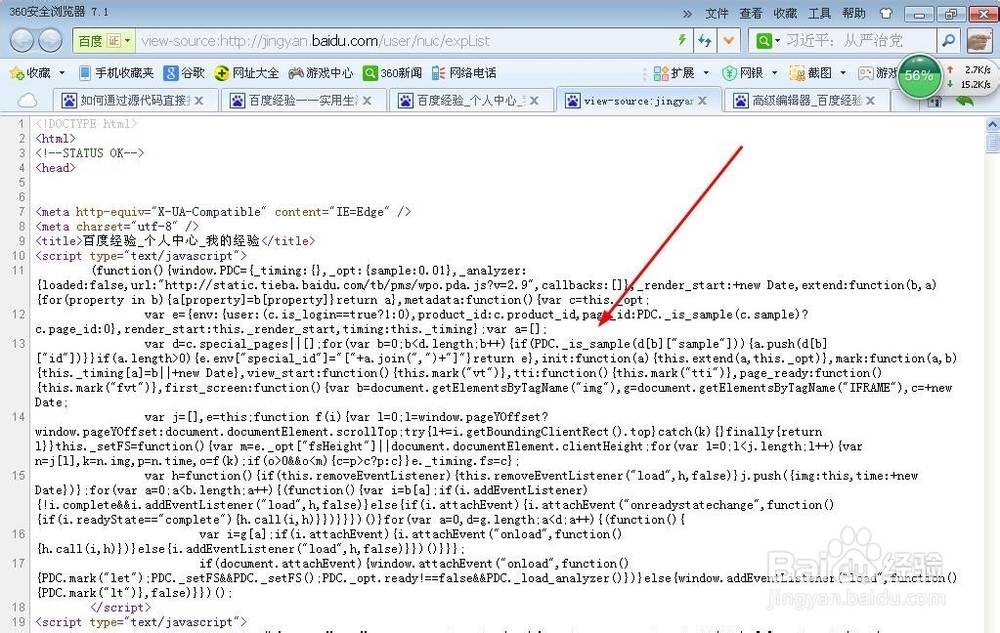Go forward with the browser forward arrow

click(x=50, y=41)
